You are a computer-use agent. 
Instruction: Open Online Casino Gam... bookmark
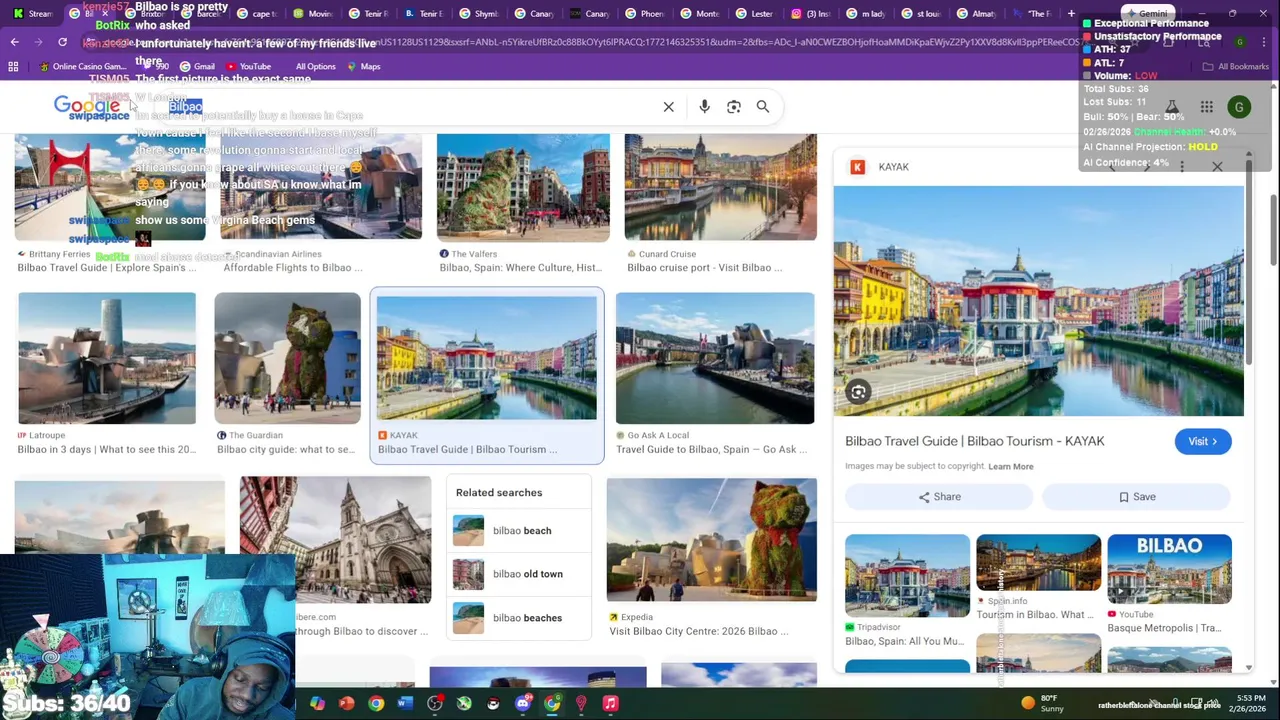(82, 66)
